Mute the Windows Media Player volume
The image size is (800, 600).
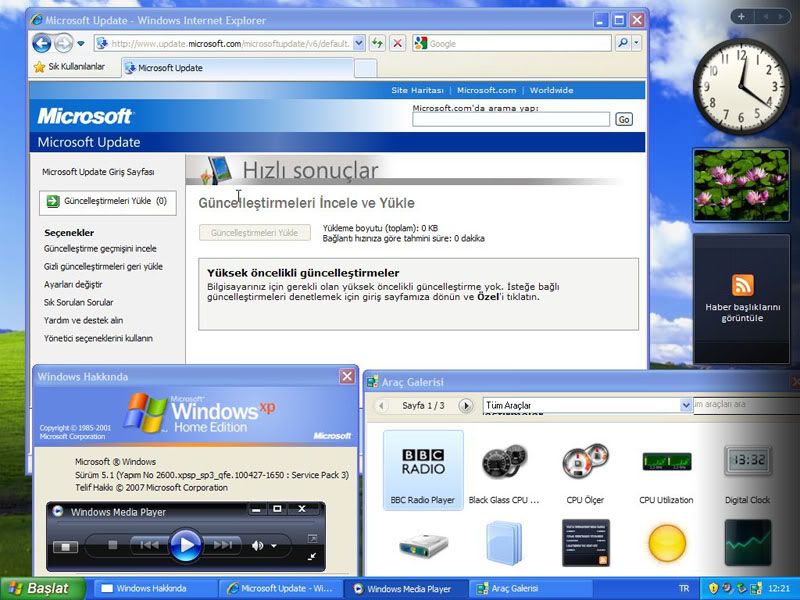coord(257,546)
